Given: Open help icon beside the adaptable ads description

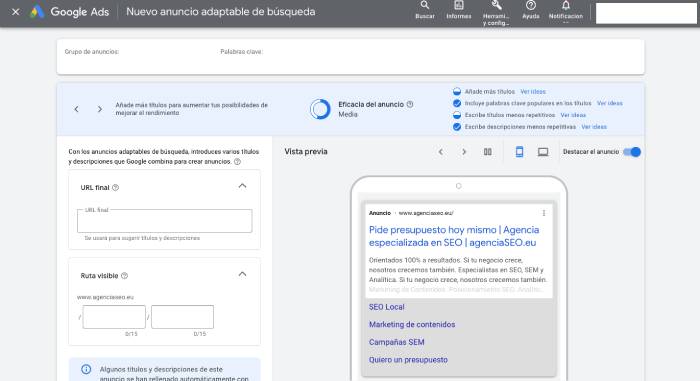Looking at the screenshot, I should click(x=238, y=162).
